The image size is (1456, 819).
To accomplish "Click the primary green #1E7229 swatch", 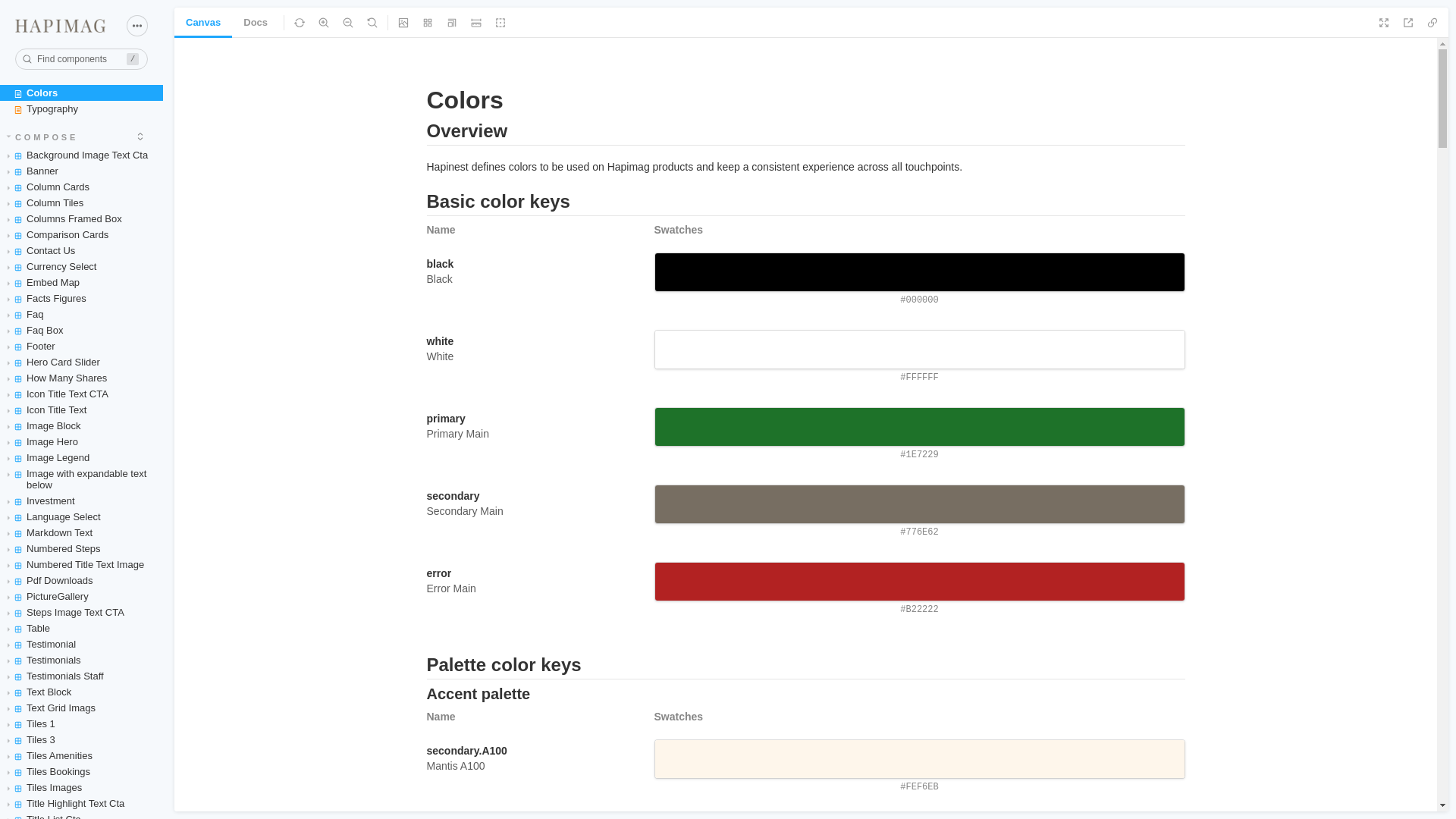I will tap(919, 427).
